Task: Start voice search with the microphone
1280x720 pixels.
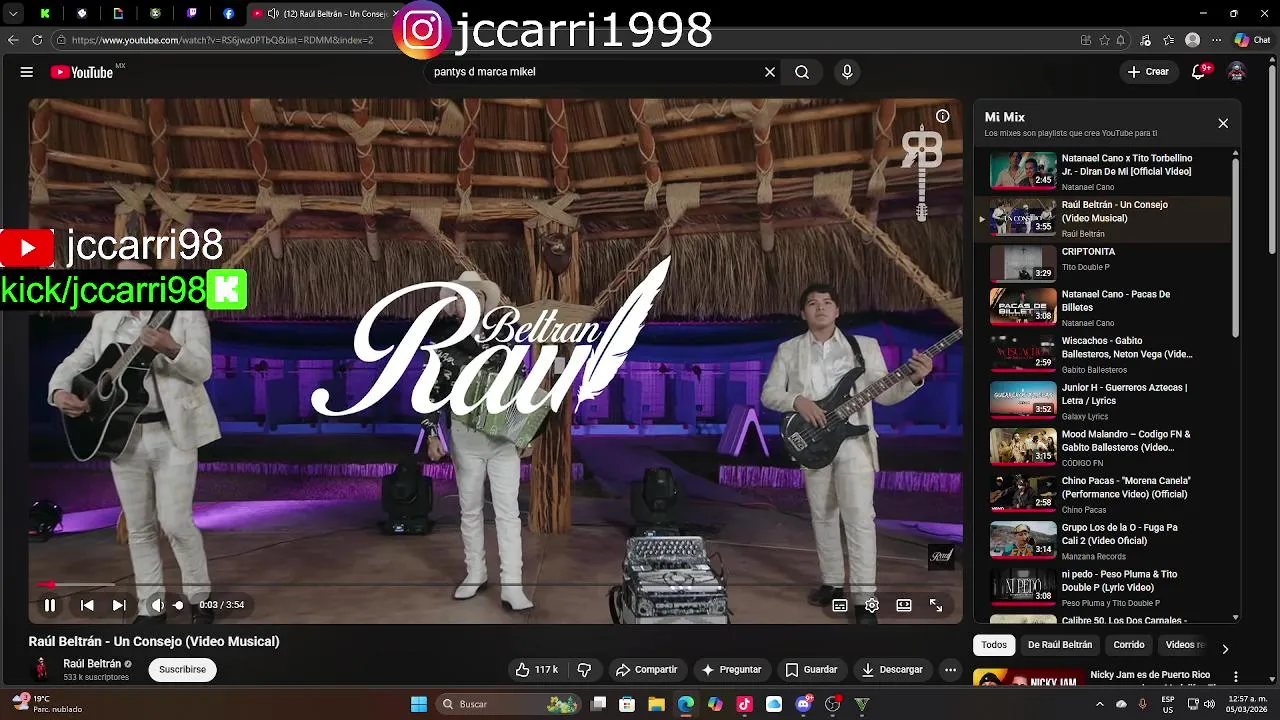Action: [x=847, y=72]
